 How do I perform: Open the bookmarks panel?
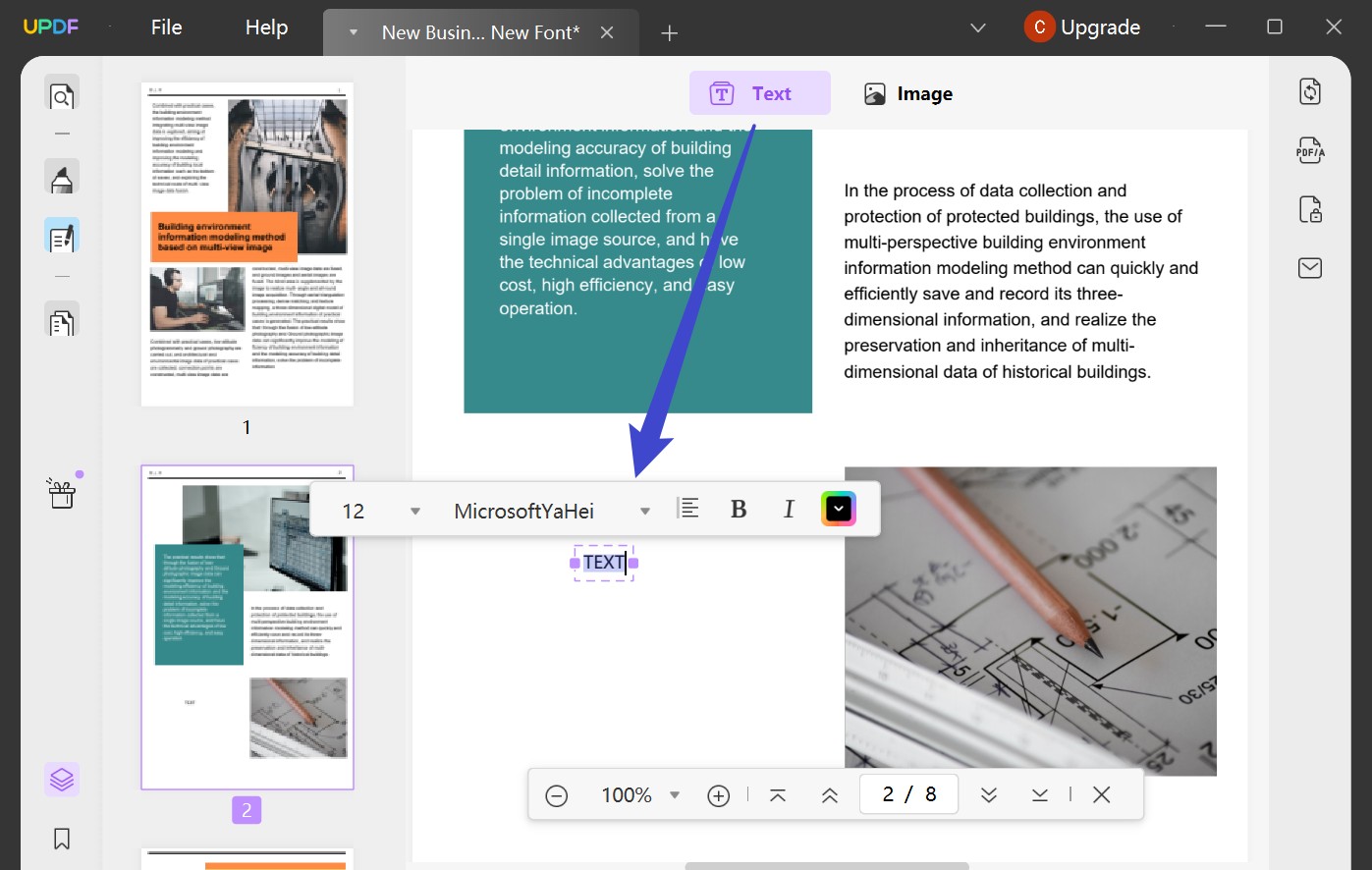click(x=62, y=839)
